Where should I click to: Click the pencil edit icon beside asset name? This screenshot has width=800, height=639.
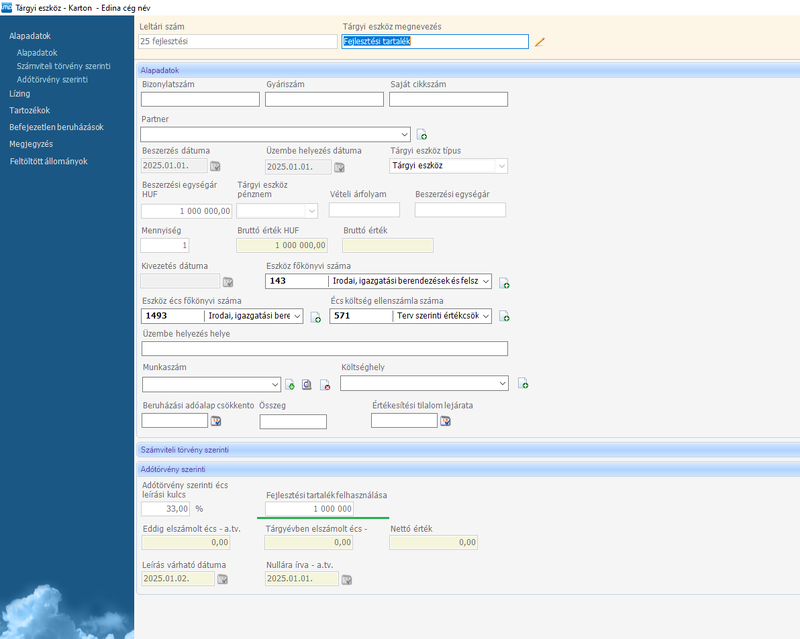tap(540, 42)
